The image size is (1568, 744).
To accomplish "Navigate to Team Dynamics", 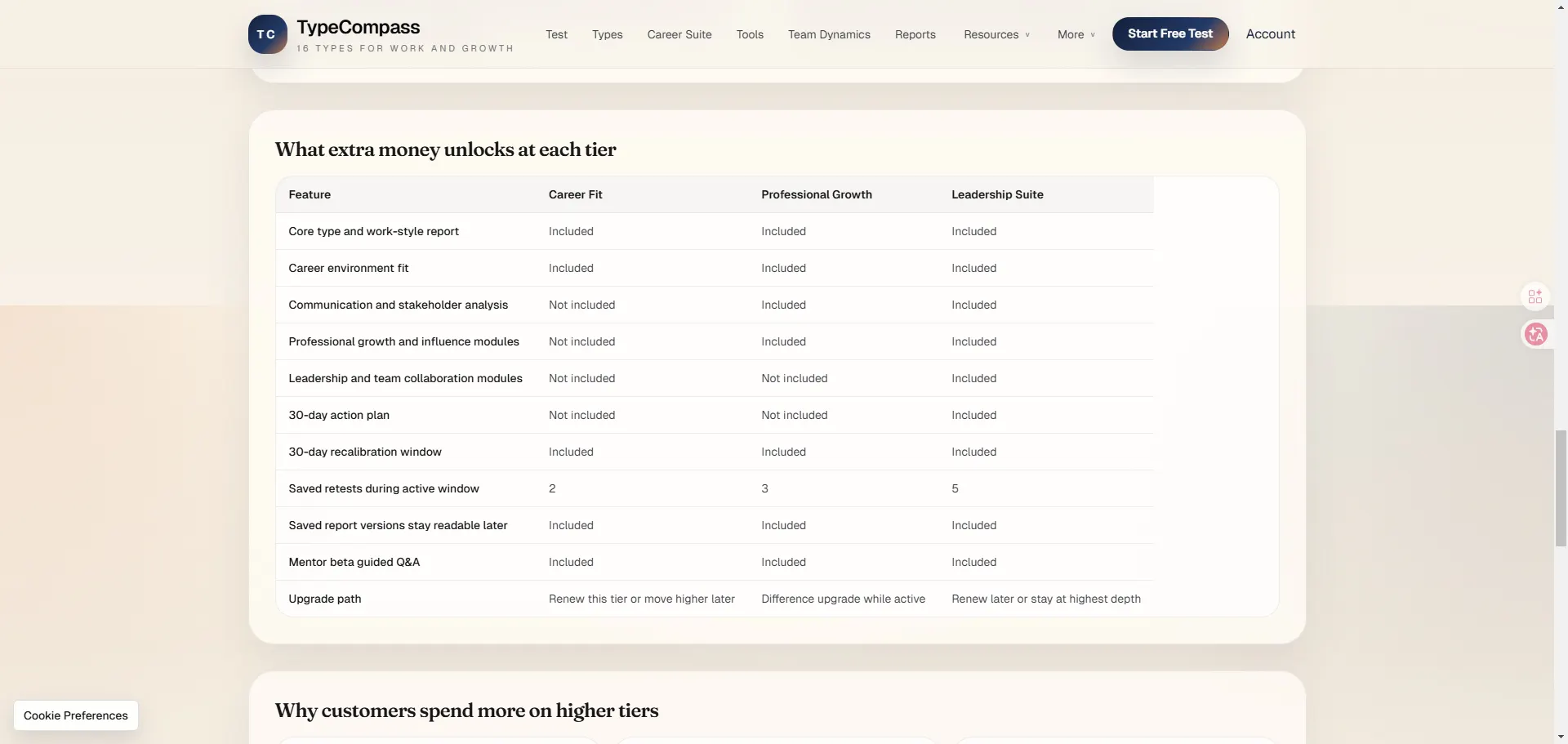I will click(829, 34).
